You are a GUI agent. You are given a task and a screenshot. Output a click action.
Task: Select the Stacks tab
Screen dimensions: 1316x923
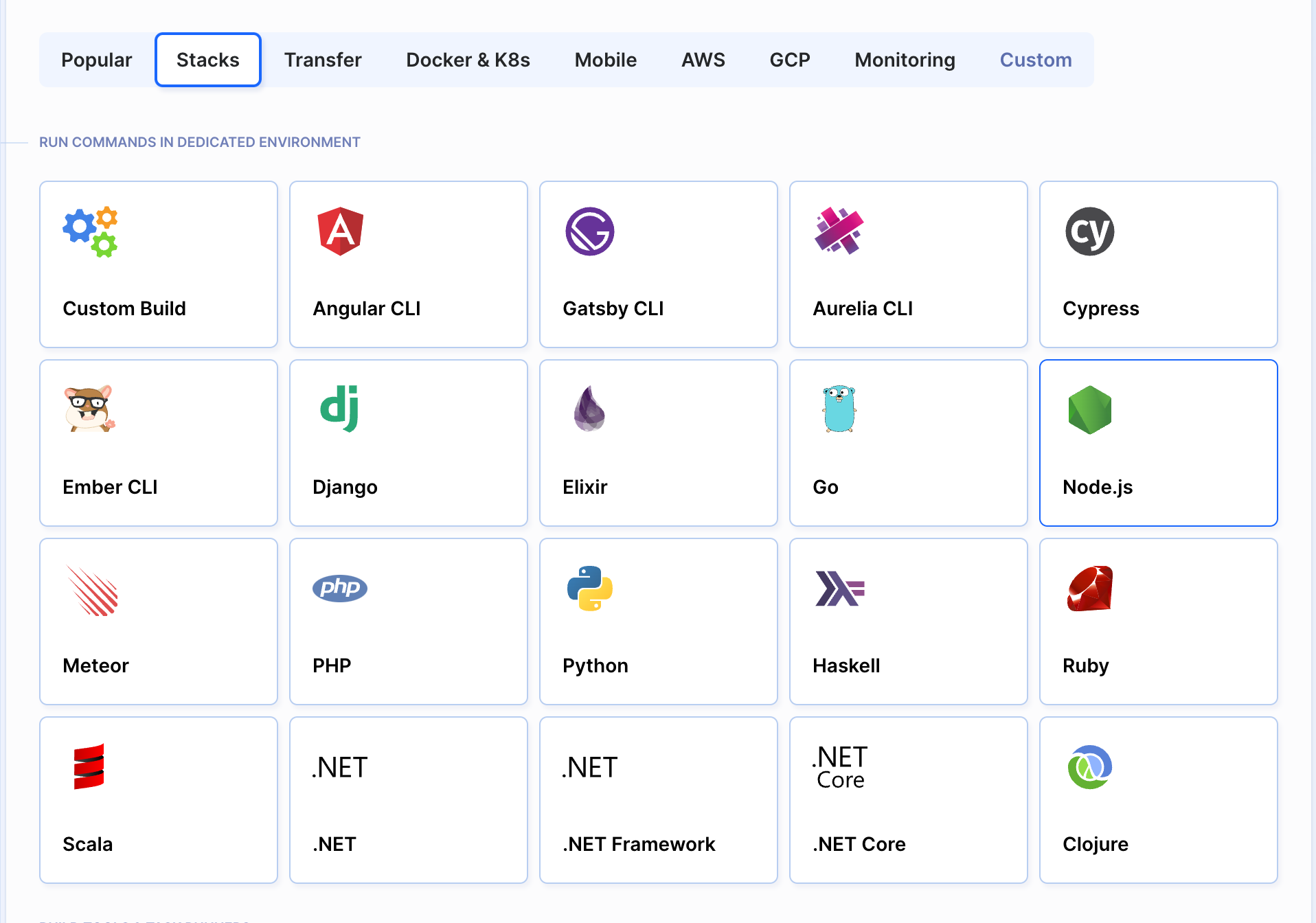tap(208, 60)
